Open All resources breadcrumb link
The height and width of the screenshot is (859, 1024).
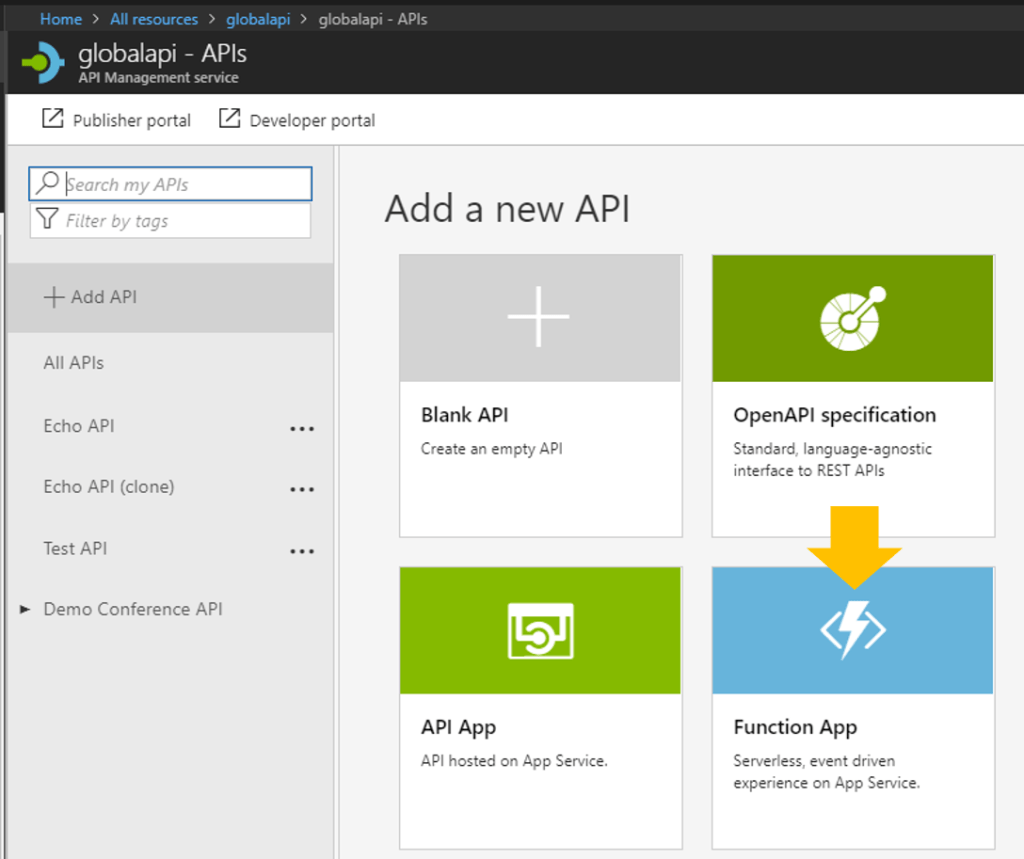click(154, 18)
